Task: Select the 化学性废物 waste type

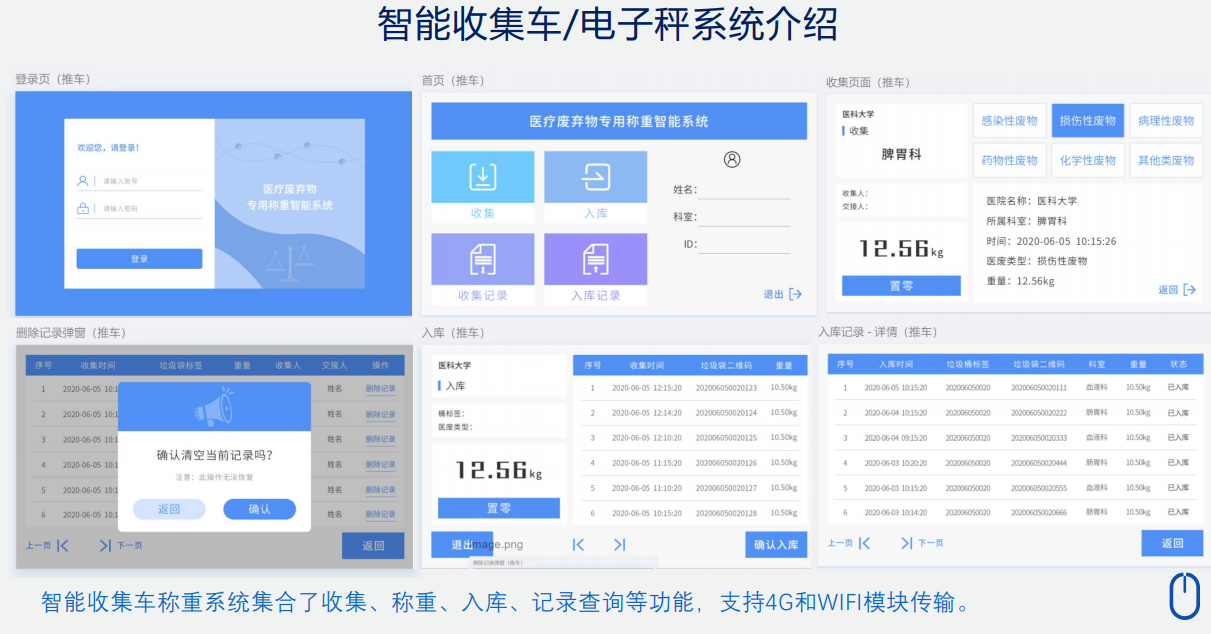Action: (x=1087, y=160)
